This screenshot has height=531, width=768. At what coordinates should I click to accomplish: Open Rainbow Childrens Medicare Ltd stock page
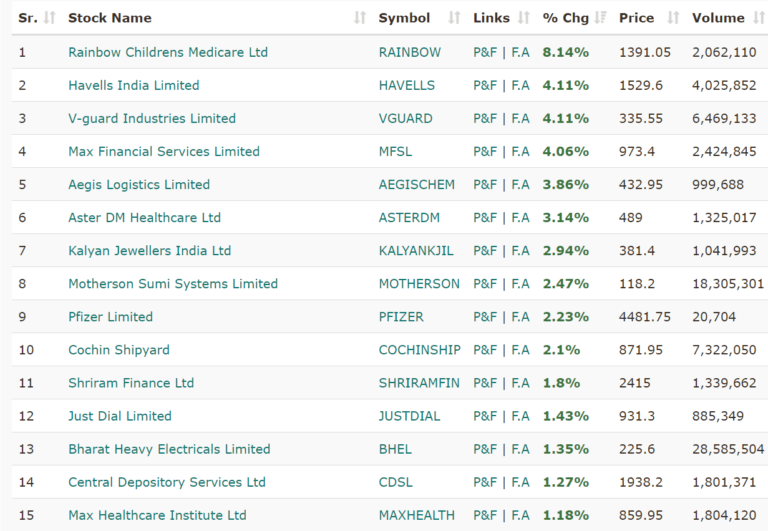click(168, 52)
